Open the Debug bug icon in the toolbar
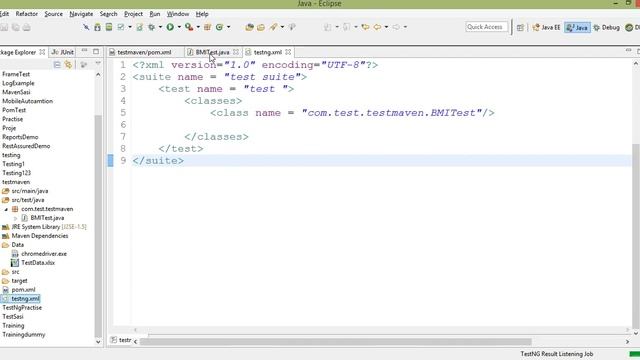Screen dimensions: 640x360 pos(151,27)
